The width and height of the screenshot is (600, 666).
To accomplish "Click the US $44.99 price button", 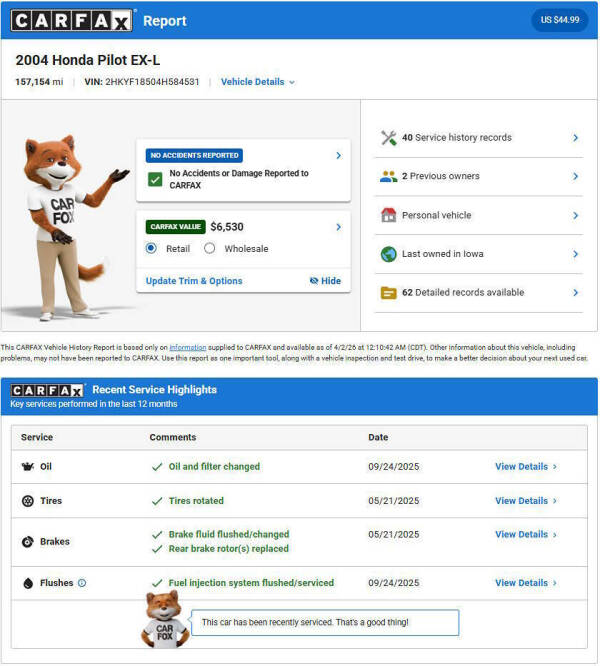I will [x=560, y=20].
